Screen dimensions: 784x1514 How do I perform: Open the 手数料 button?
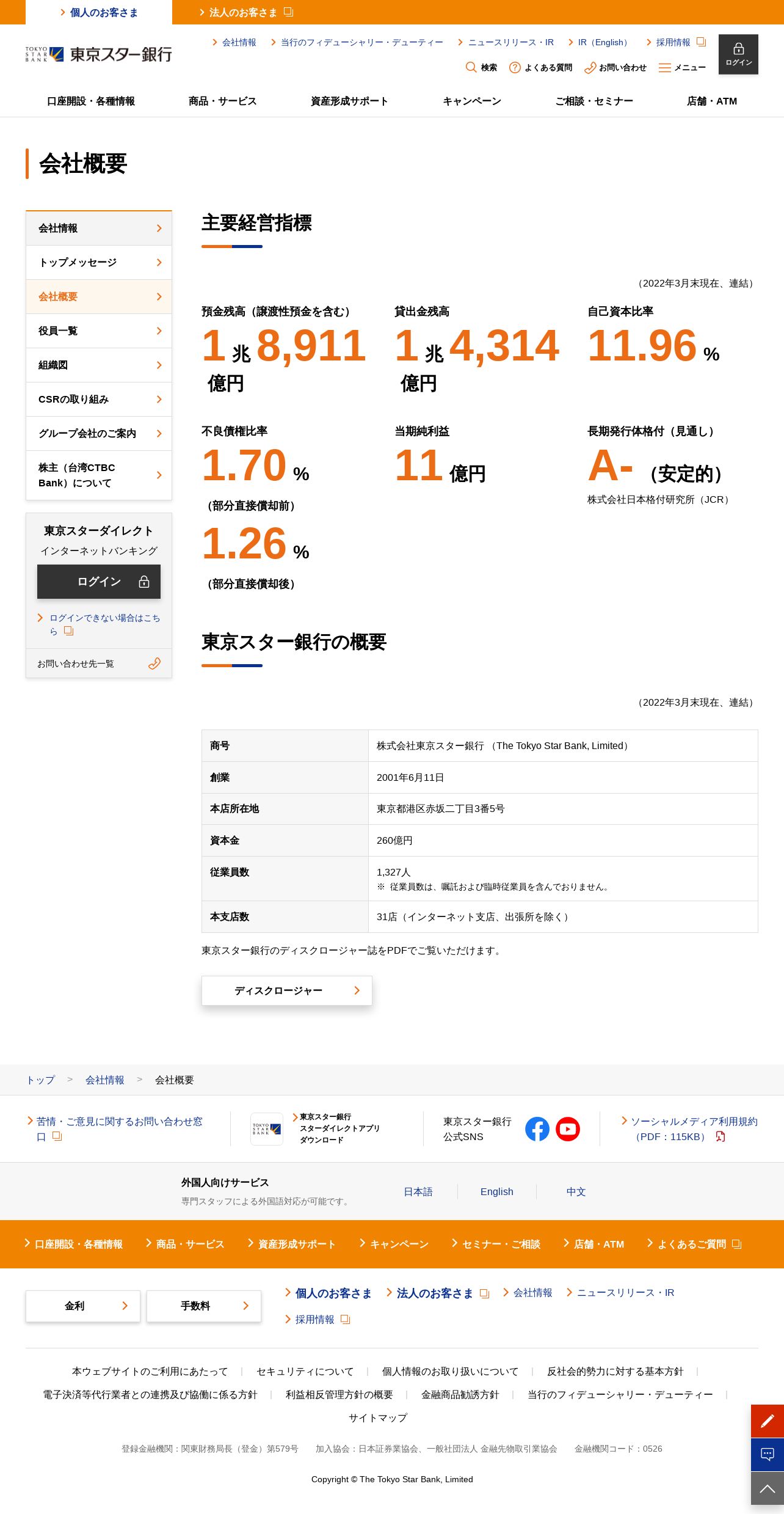204,1306
